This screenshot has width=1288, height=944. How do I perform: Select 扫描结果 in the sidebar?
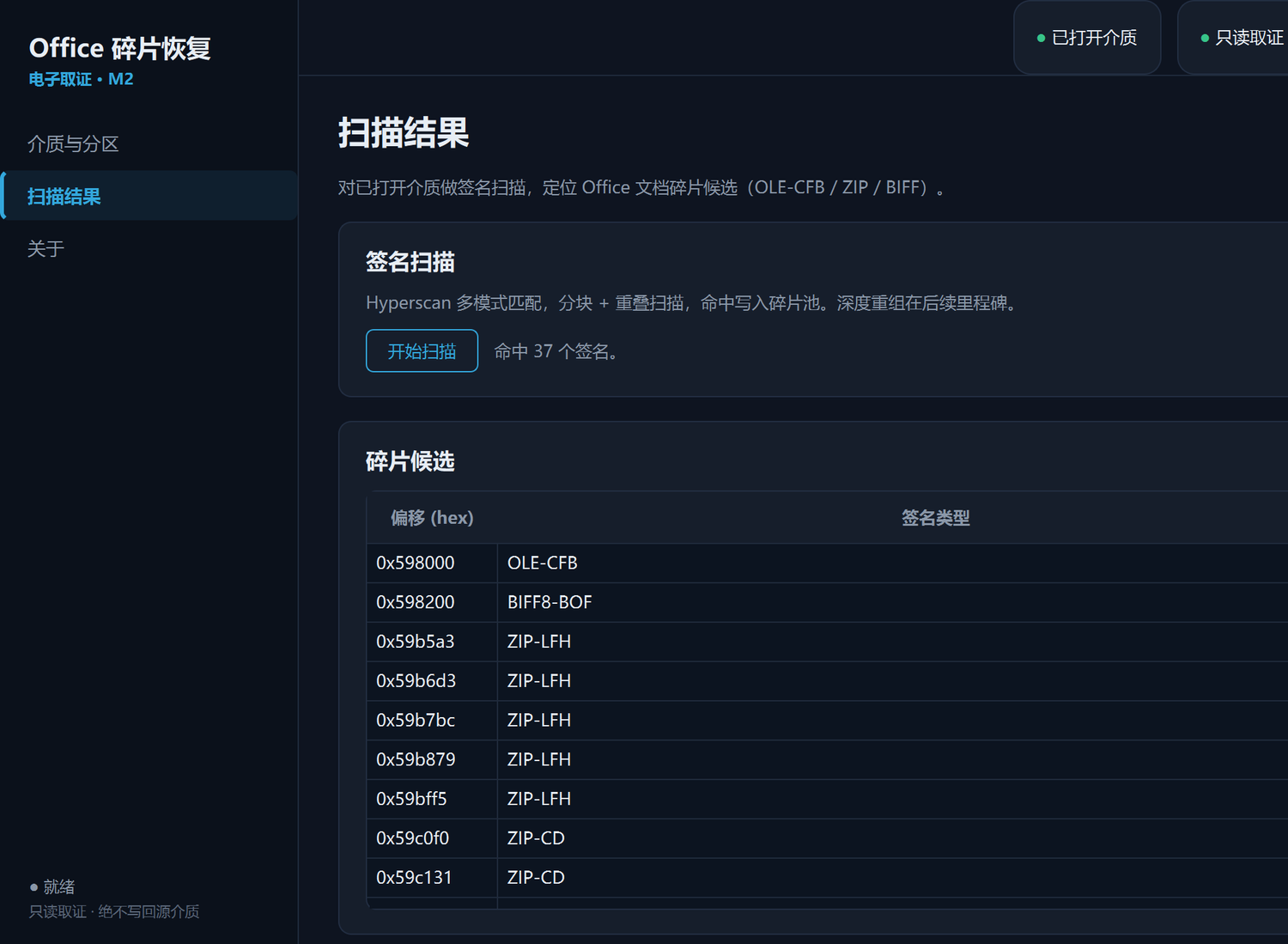149,196
